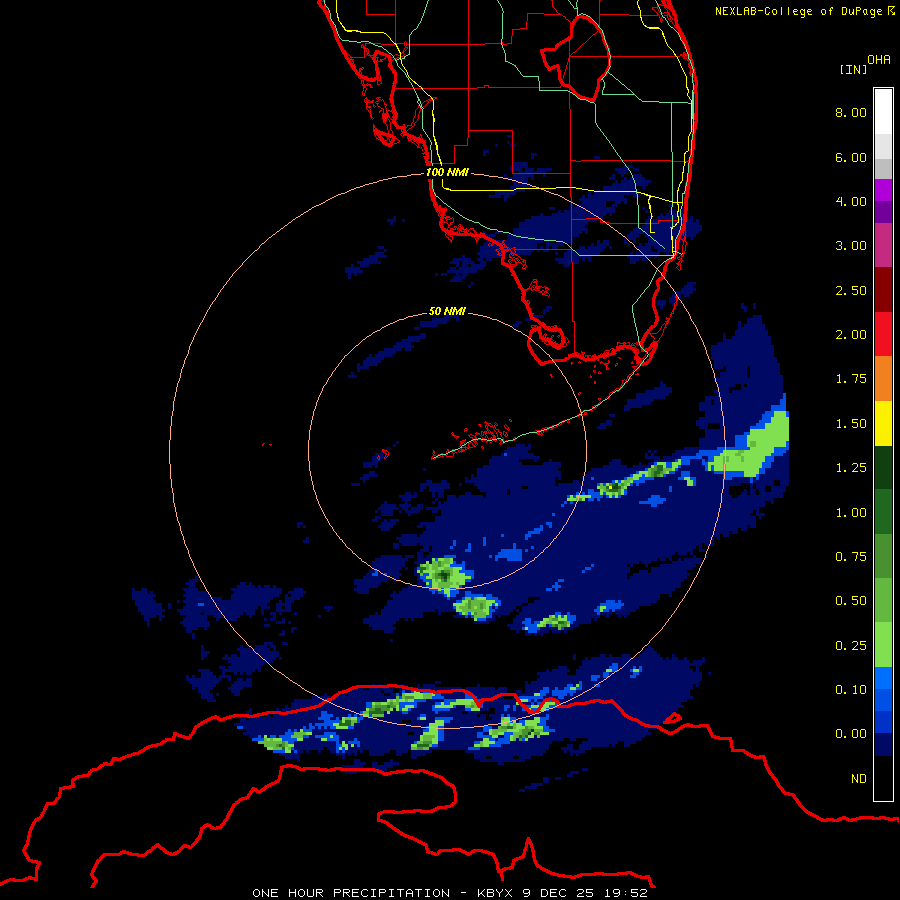Click the green 1.00 legend swatch
900x900 pixels.
tap(883, 512)
